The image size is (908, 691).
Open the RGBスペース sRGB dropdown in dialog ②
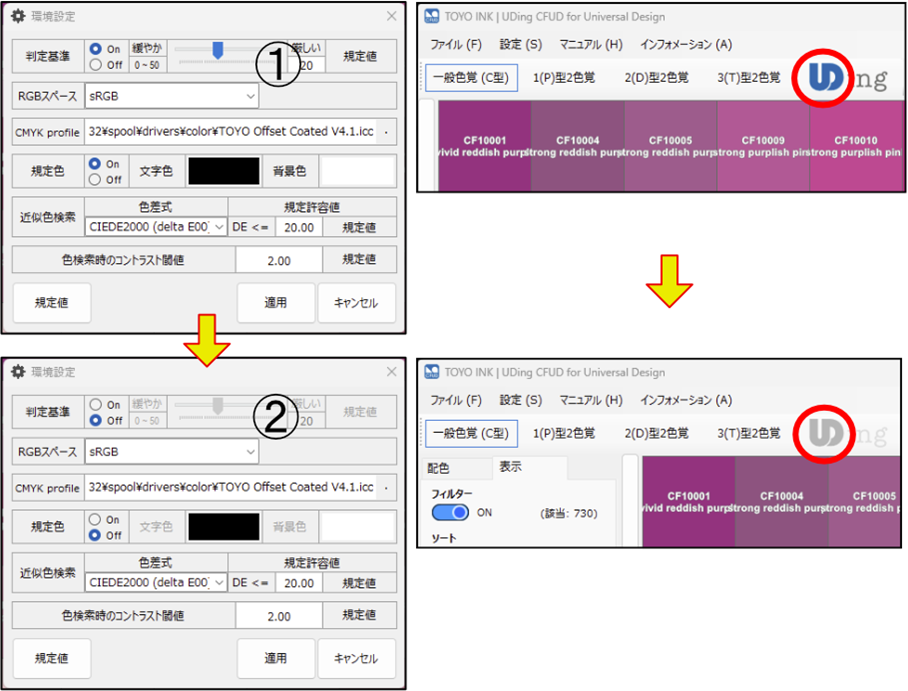[x=172, y=452]
